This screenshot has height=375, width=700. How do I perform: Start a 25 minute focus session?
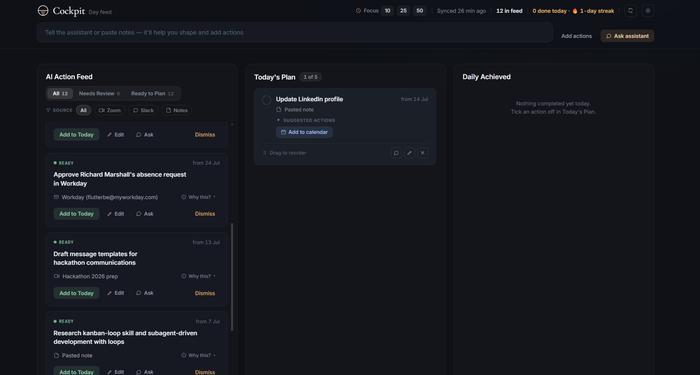coord(403,11)
